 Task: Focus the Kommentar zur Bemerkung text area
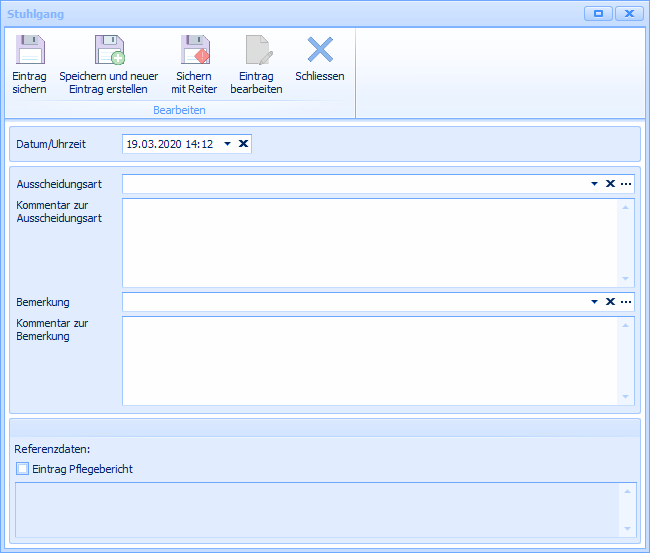370,361
